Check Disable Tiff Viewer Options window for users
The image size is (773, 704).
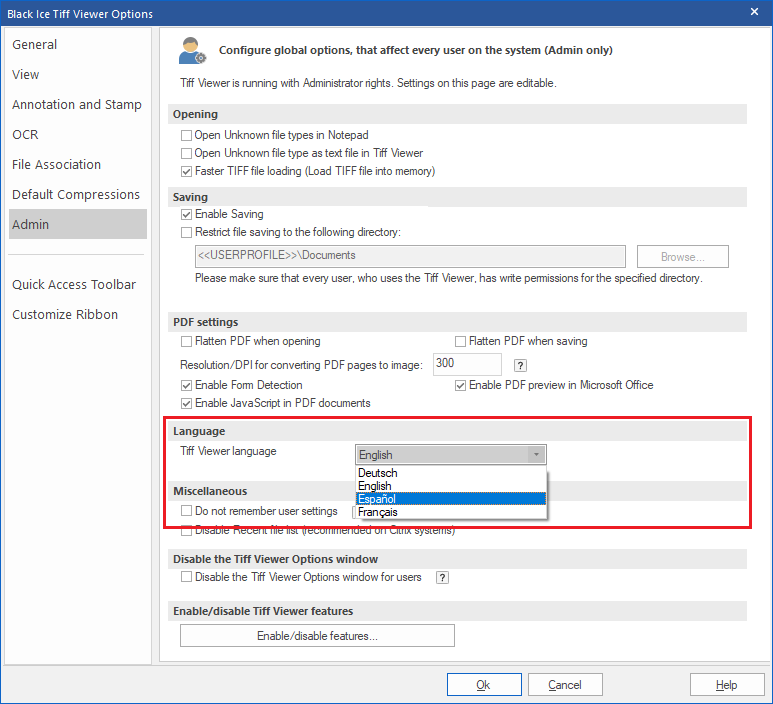[x=186, y=577]
